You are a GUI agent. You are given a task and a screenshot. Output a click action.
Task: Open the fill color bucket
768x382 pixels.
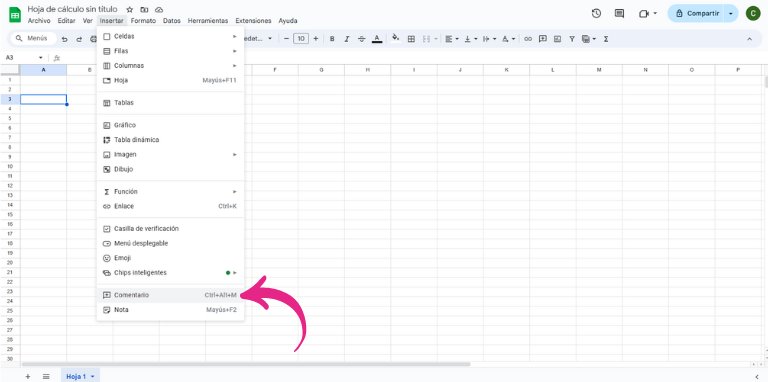tap(396, 38)
